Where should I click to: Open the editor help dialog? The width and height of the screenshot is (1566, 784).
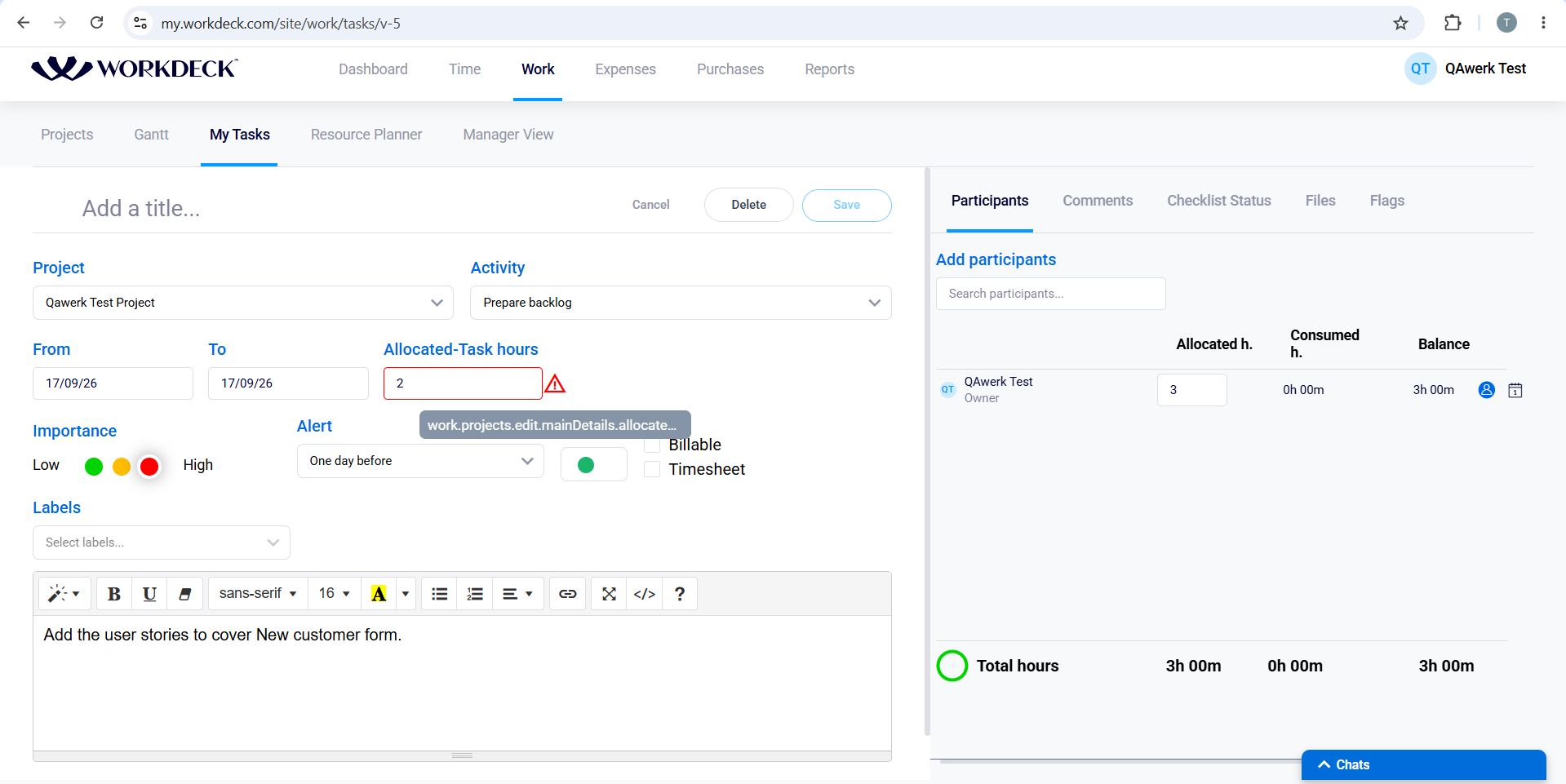tap(680, 594)
